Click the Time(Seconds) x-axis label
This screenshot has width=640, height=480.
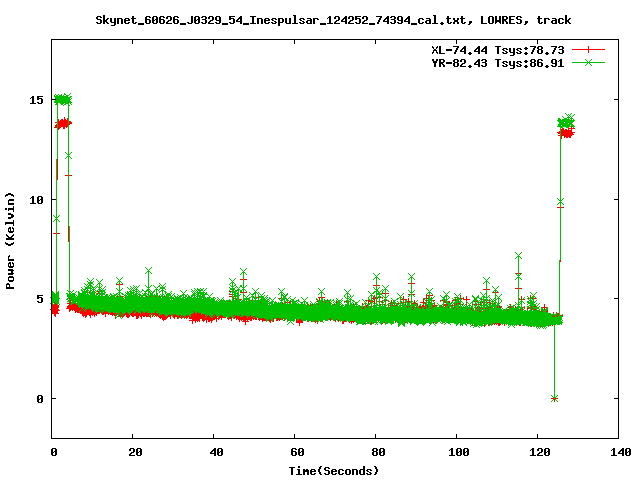(x=333, y=471)
